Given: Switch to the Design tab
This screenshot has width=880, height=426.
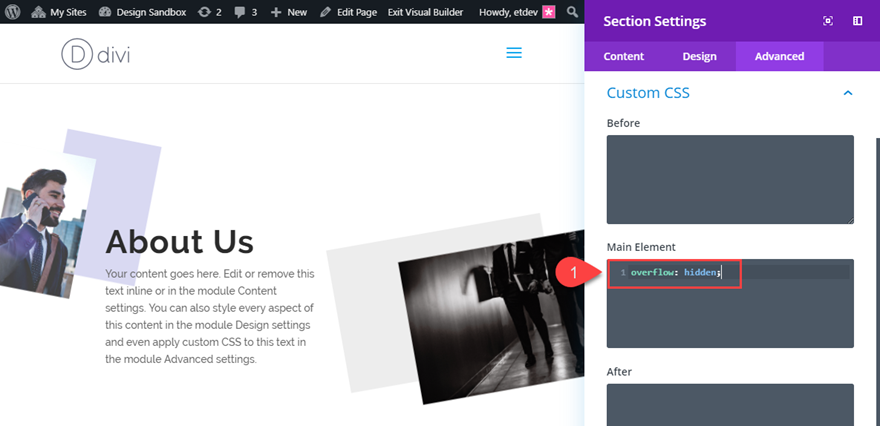Looking at the screenshot, I should point(699,56).
